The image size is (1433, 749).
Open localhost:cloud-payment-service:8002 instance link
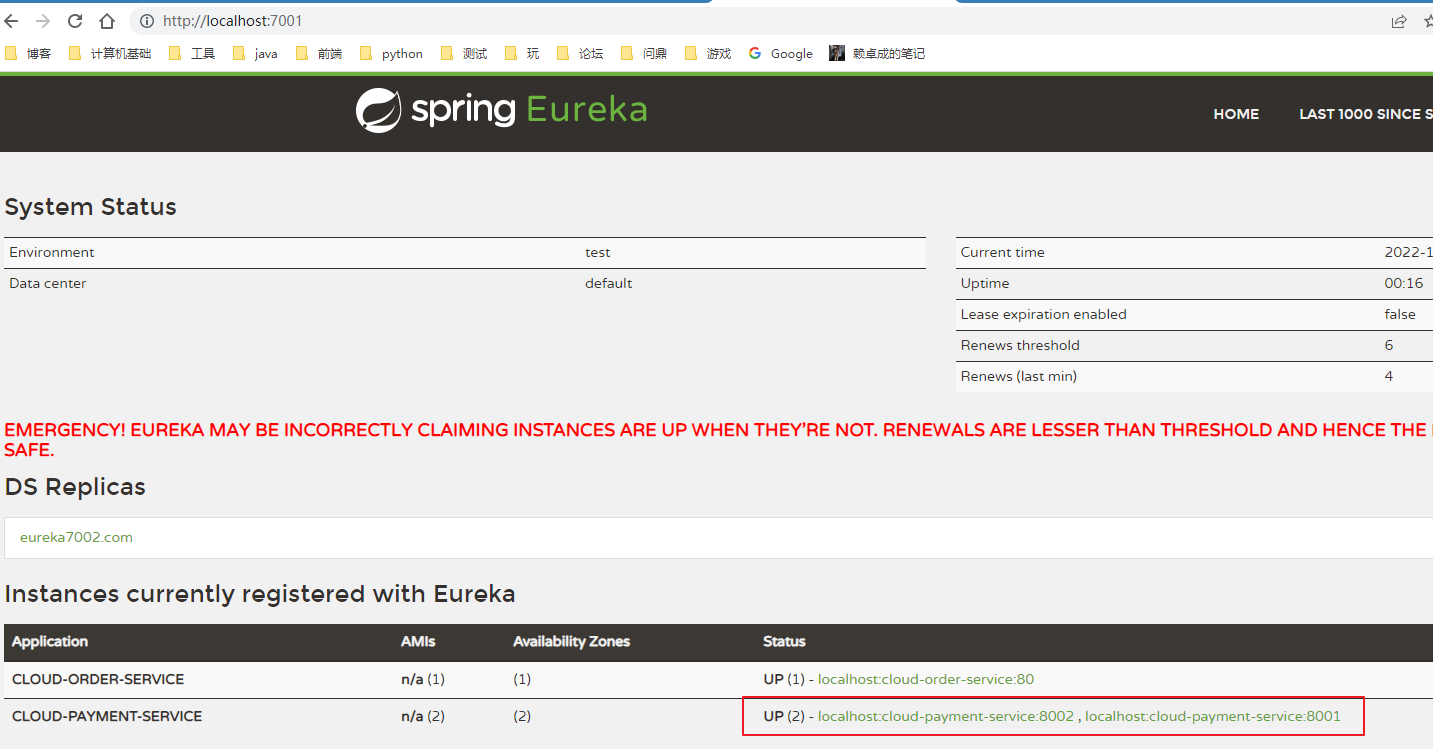coord(946,716)
